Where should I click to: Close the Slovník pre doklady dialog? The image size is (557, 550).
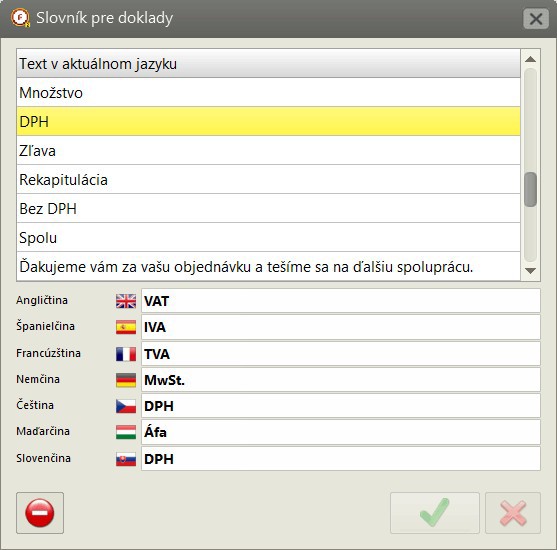536,18
